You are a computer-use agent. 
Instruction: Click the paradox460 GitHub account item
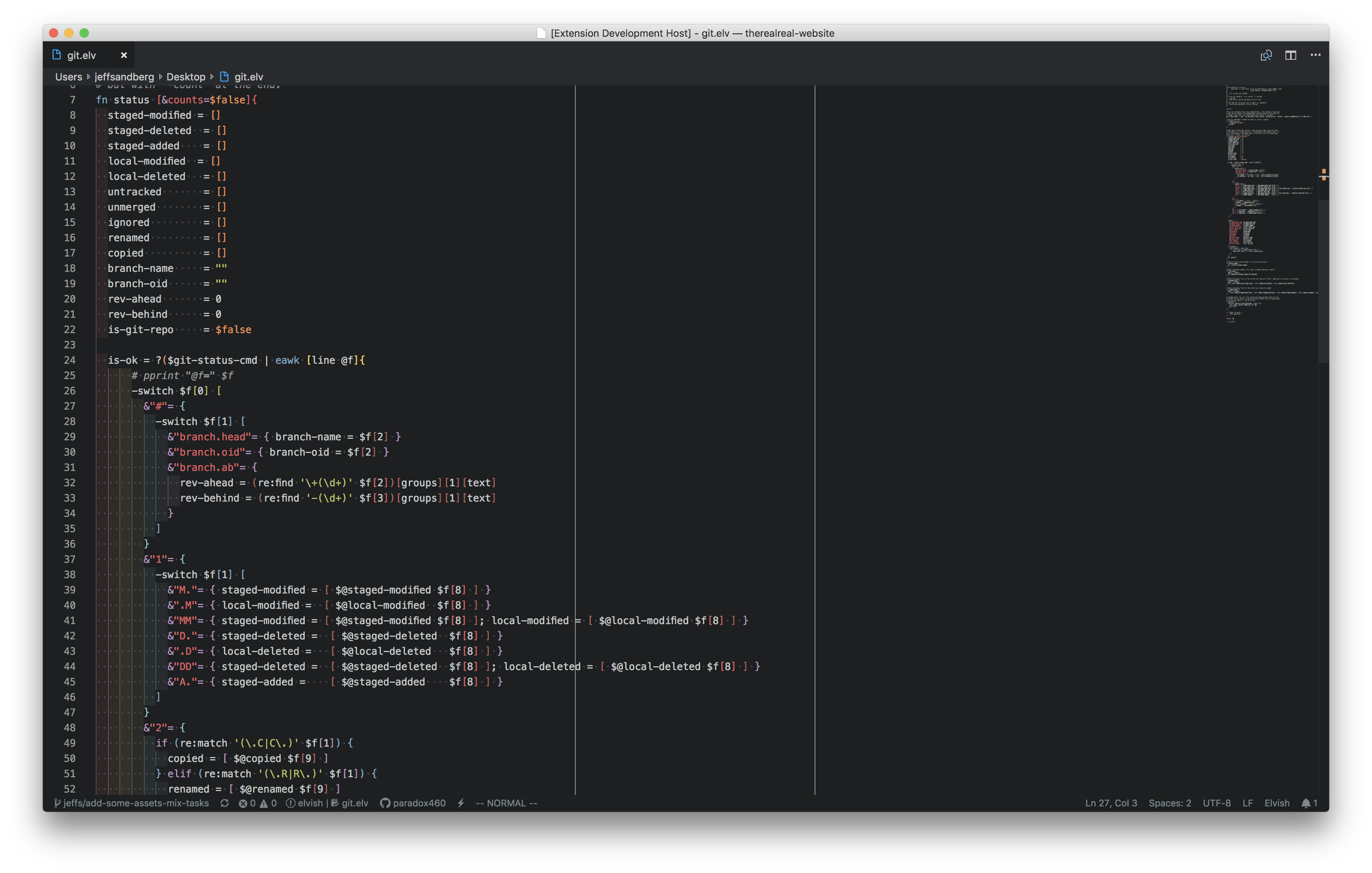pos(413,803)
